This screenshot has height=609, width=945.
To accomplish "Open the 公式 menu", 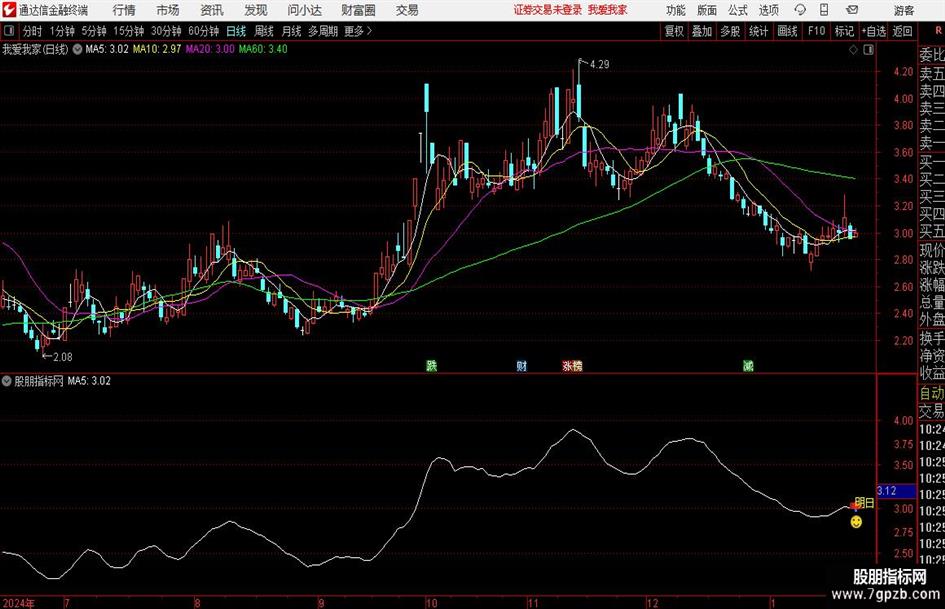I will click(x=738, y=10).
